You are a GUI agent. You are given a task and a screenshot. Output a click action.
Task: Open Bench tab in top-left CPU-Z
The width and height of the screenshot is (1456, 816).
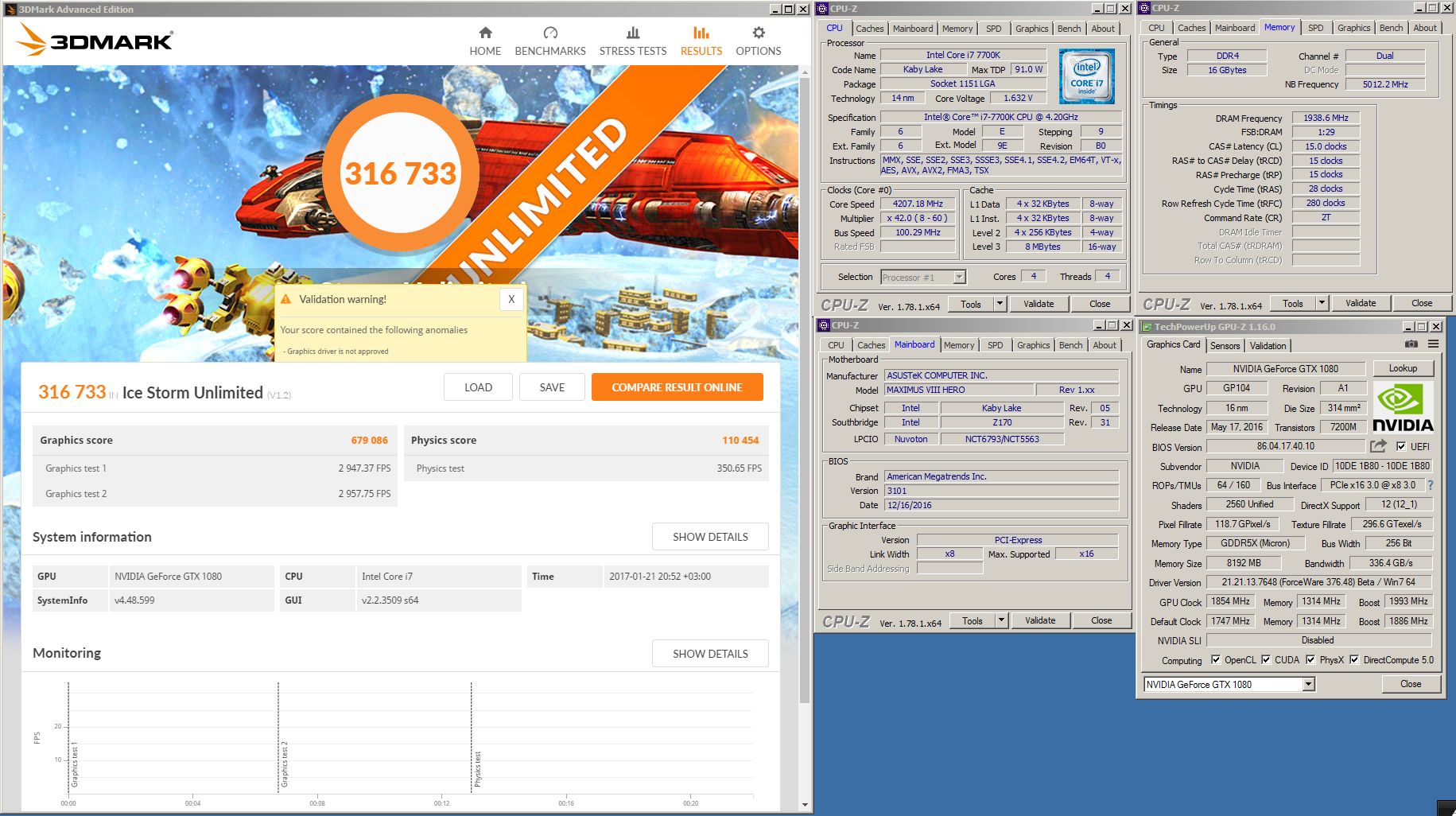(1069, 29)
